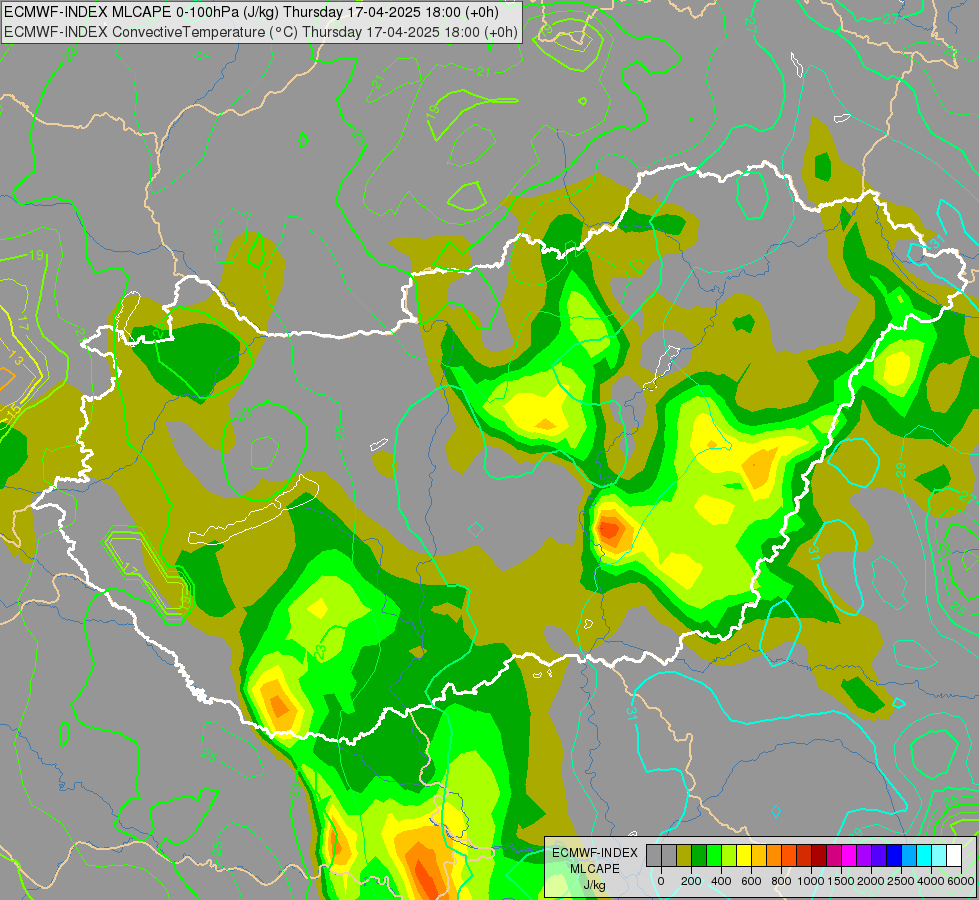Pick the violet swatch left of 2500 tick

[x=880, y=855]
